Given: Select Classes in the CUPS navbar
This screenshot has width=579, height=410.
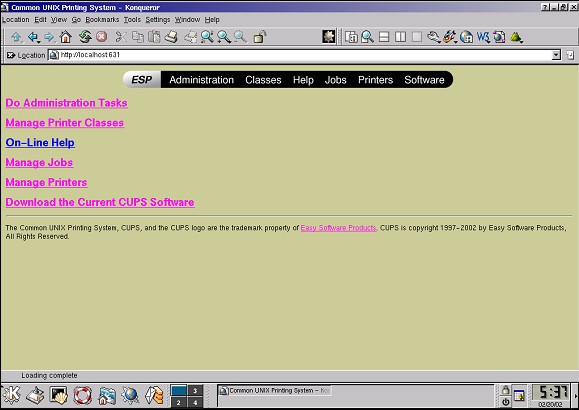Looking at the screenshot, I should [x=263, y=80].
